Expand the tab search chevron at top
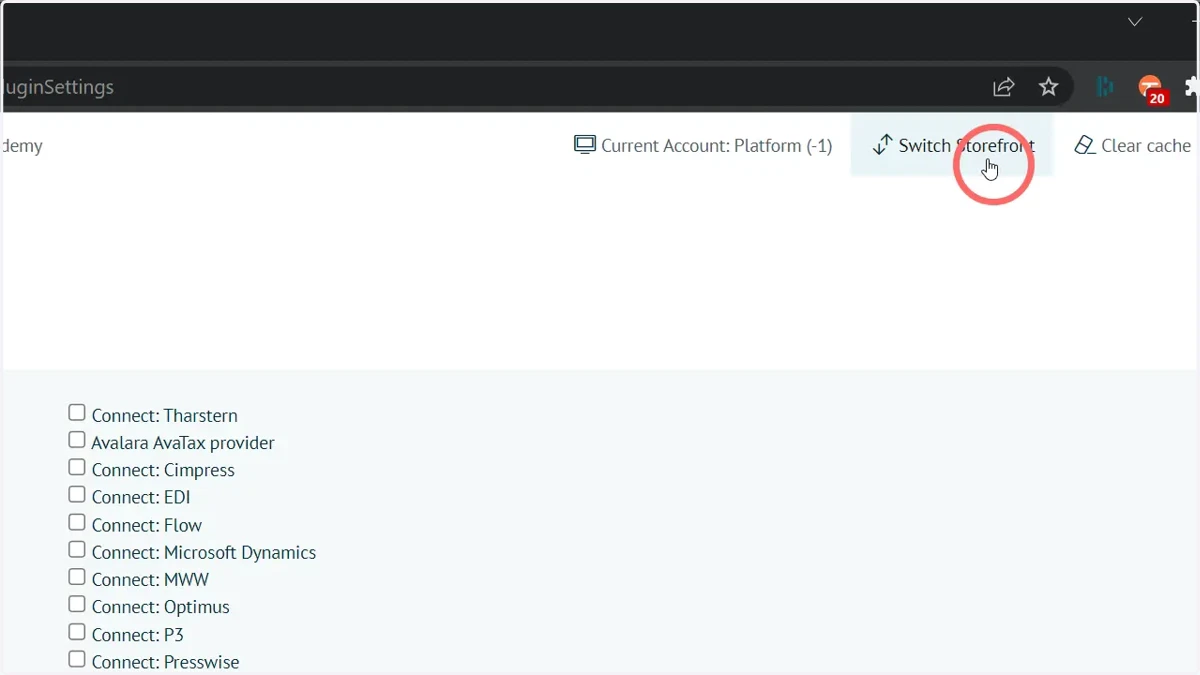Screen dimensions: 1200x675 click(x=1135, y=22)
